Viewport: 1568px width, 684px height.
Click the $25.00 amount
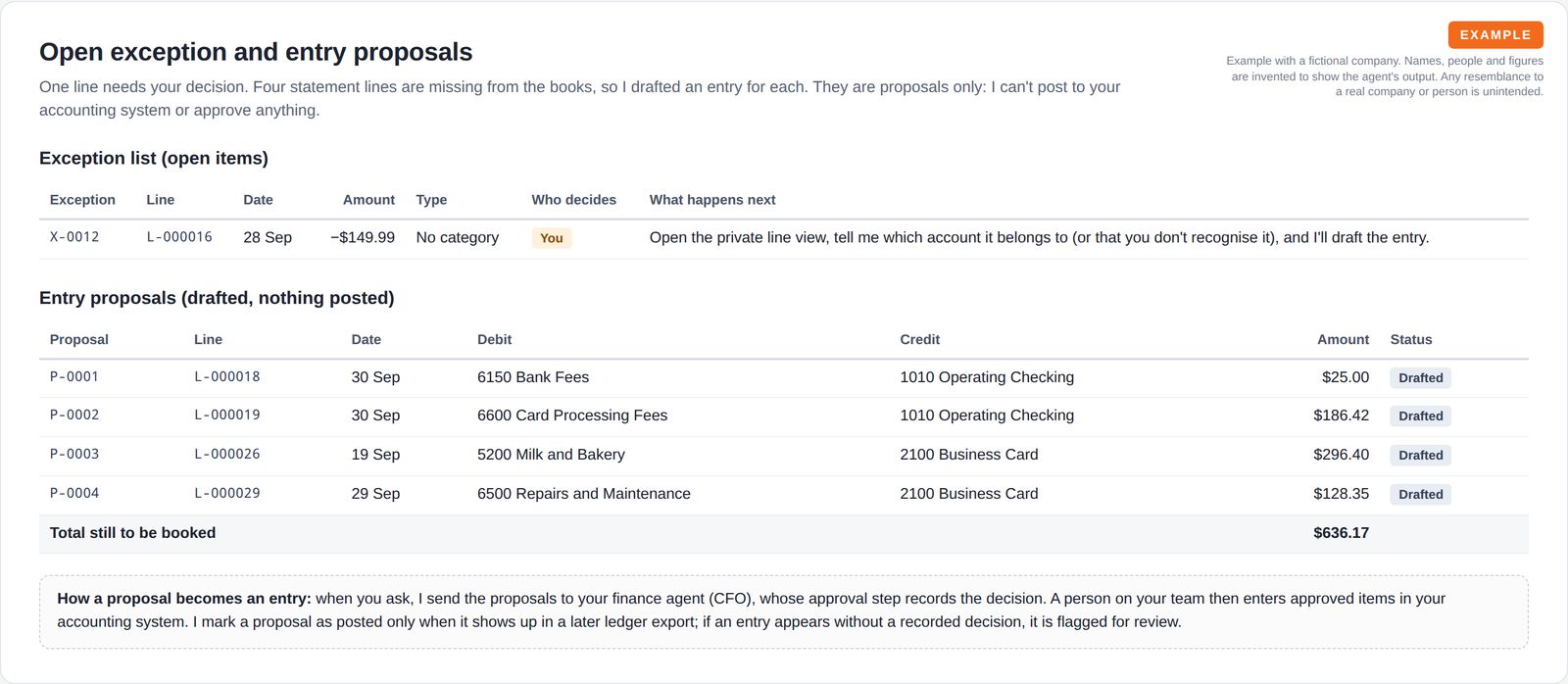click(1346, 377)
